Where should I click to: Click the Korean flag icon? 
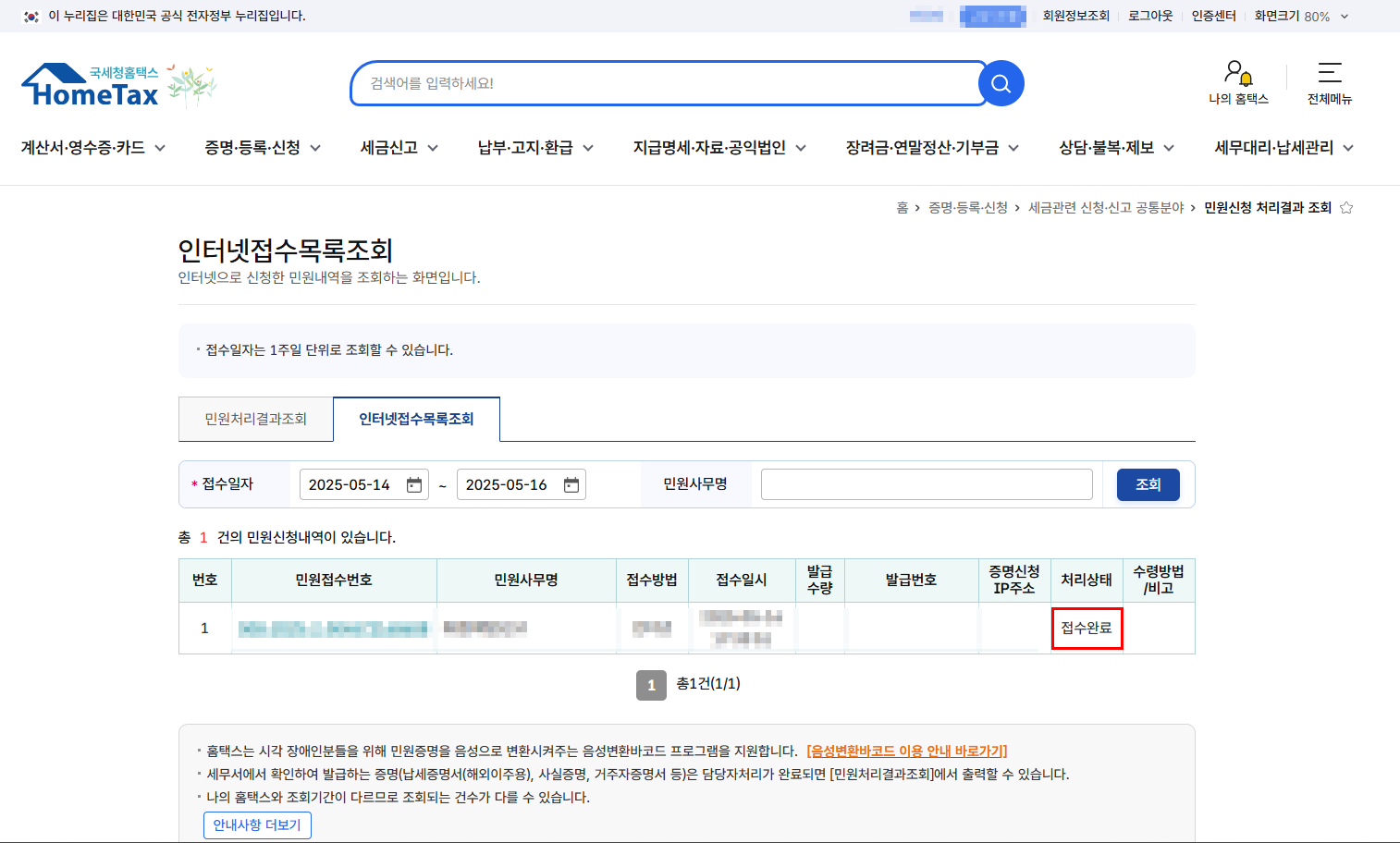[x=31, y=16]
